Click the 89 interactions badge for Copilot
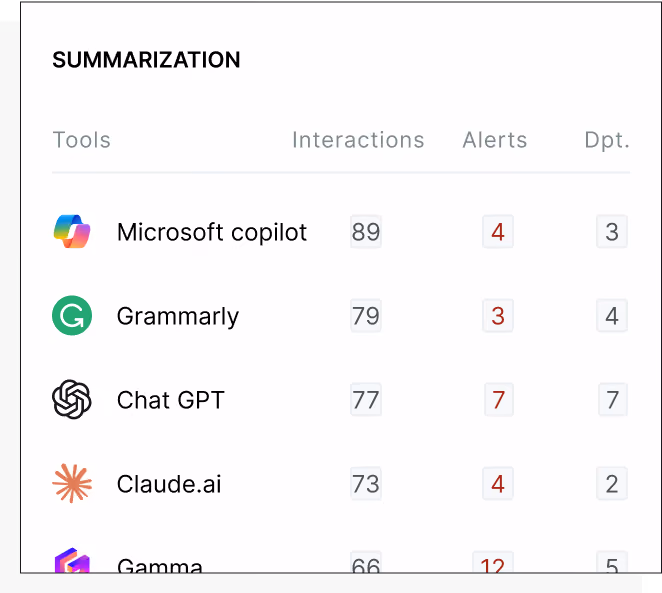The height and width of the screenshot is (593, 662). 366,232
